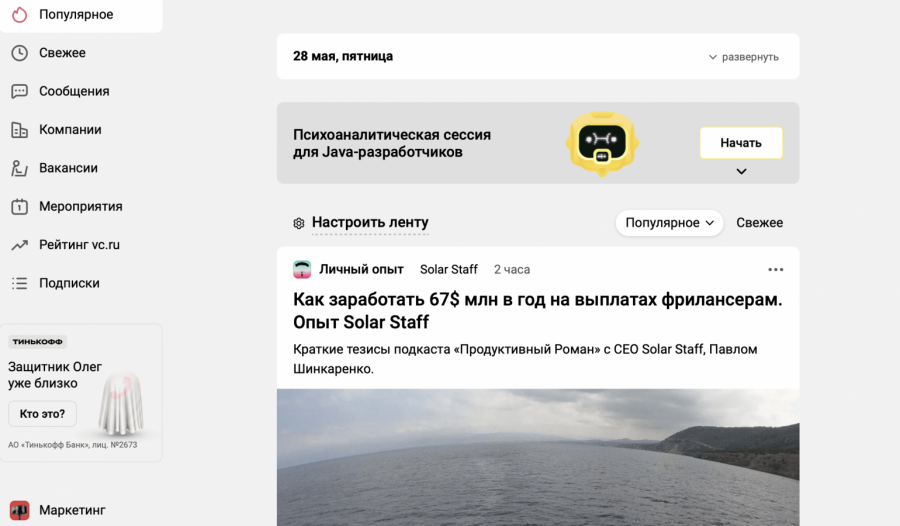Open the Маркетинг section in sidebar
Image resolution: width=900 pixels, height=526 pixels.
point(72,510)
